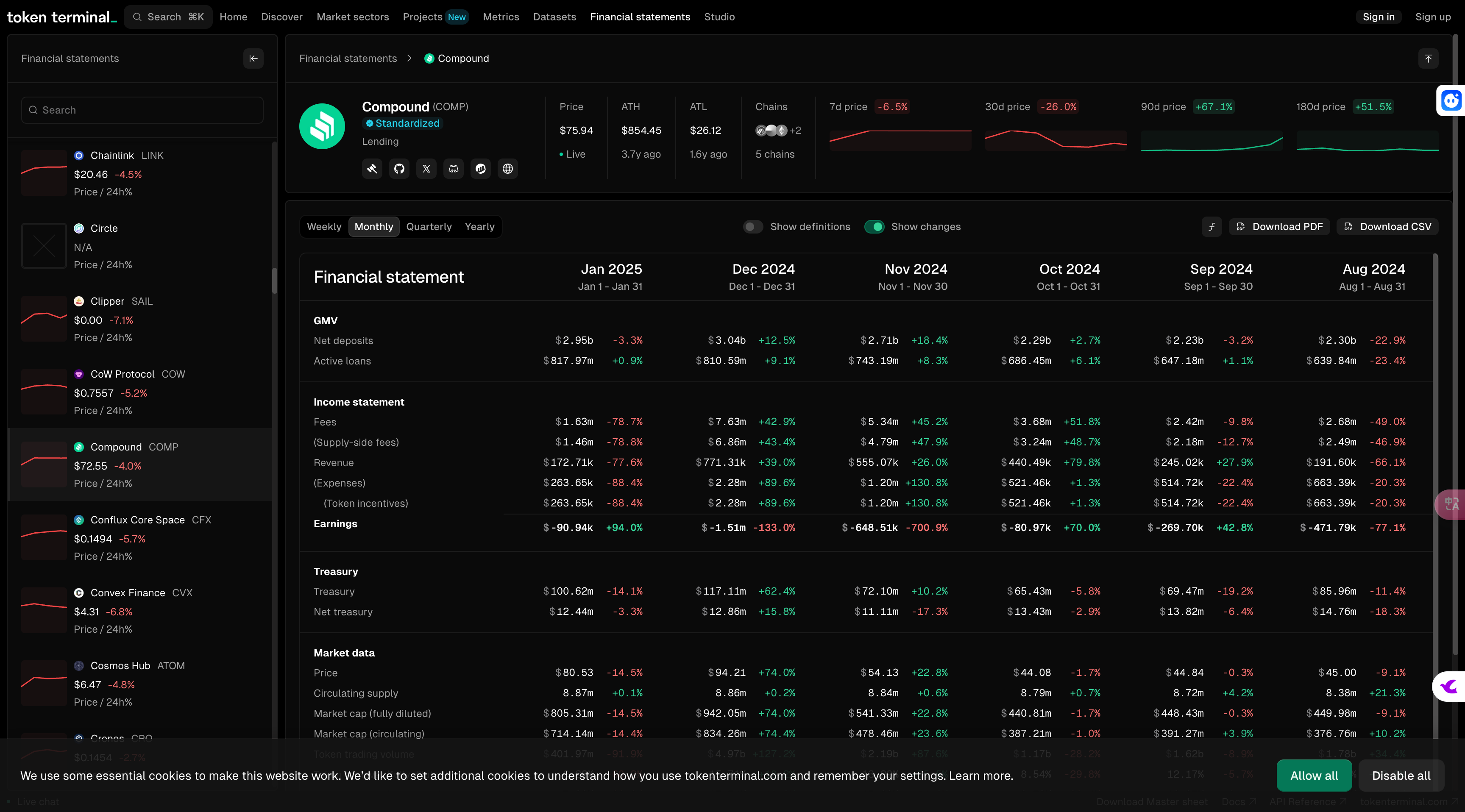1465x812 pixels.
Task: Click scroll-to-top arrow icon in breadcrumb bar
Action: click(1428, 58)
